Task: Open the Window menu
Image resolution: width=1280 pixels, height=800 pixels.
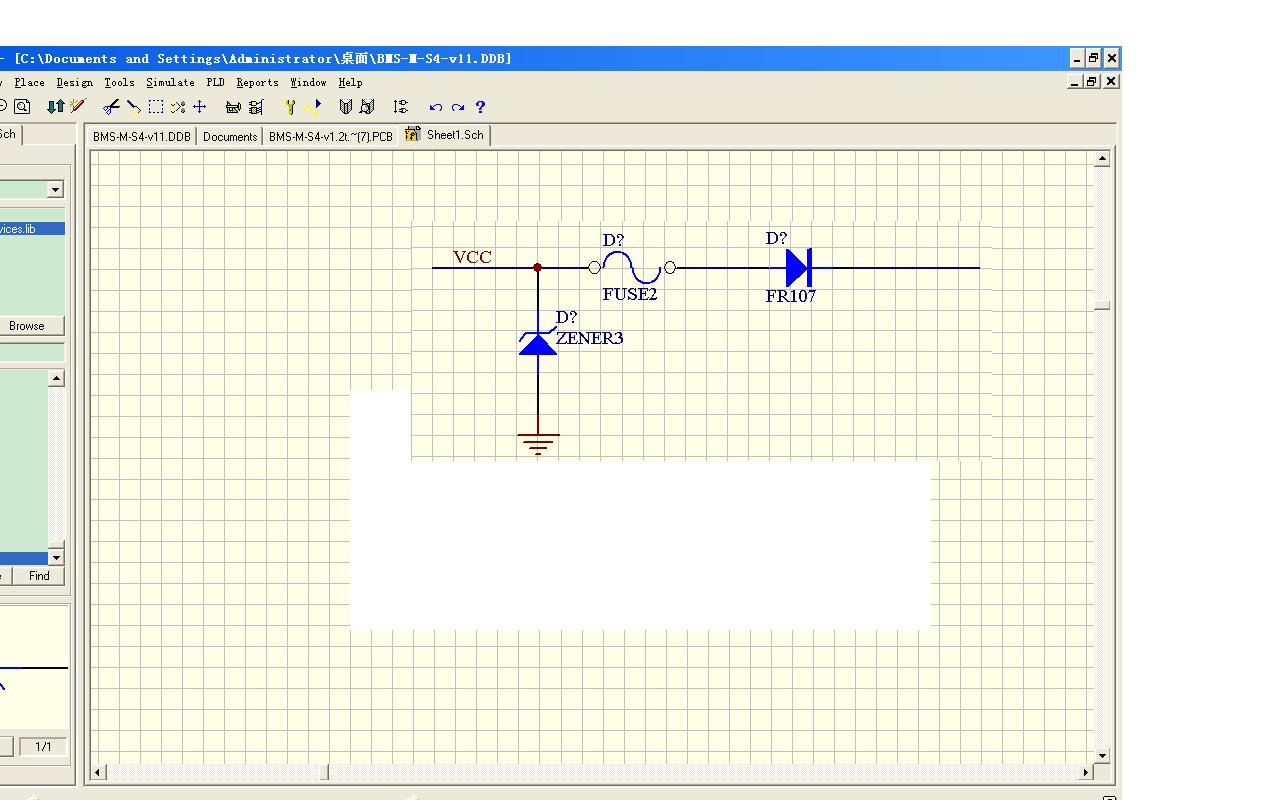Action: point(308,83)
